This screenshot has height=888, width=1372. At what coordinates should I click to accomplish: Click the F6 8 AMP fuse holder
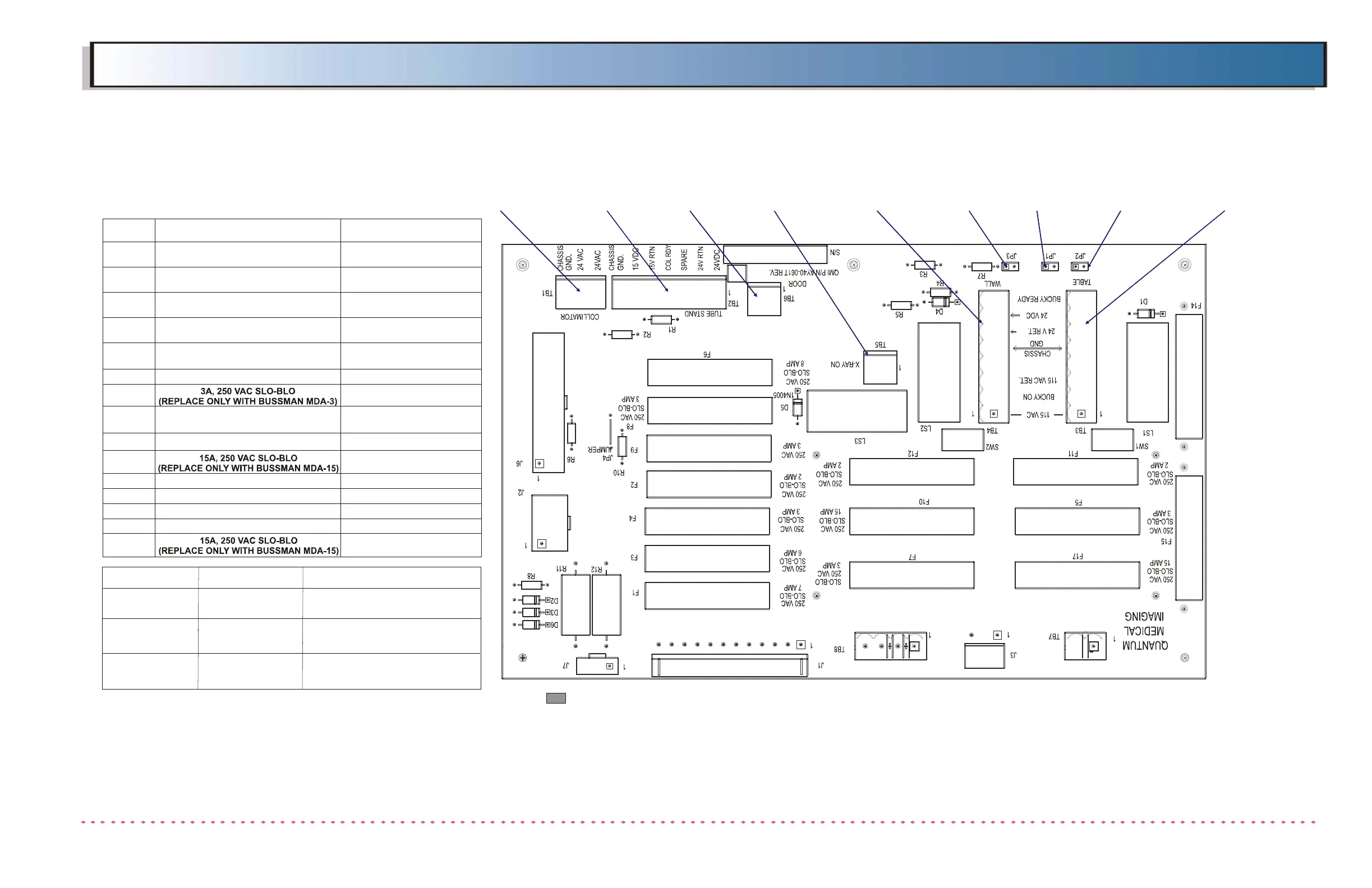coord(710,373)
